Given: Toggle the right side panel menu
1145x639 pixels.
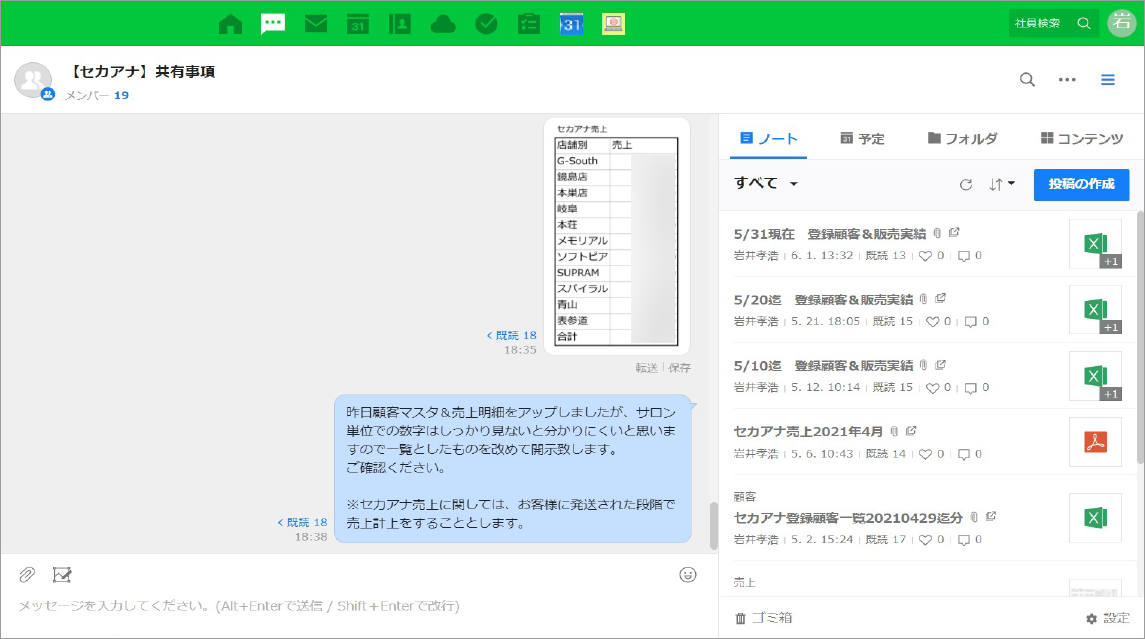Looking at the screenshot, I should click(x=1108, y=80).
